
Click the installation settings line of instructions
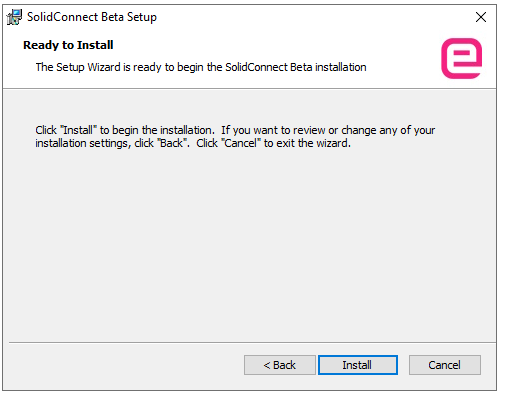(193, 143)
